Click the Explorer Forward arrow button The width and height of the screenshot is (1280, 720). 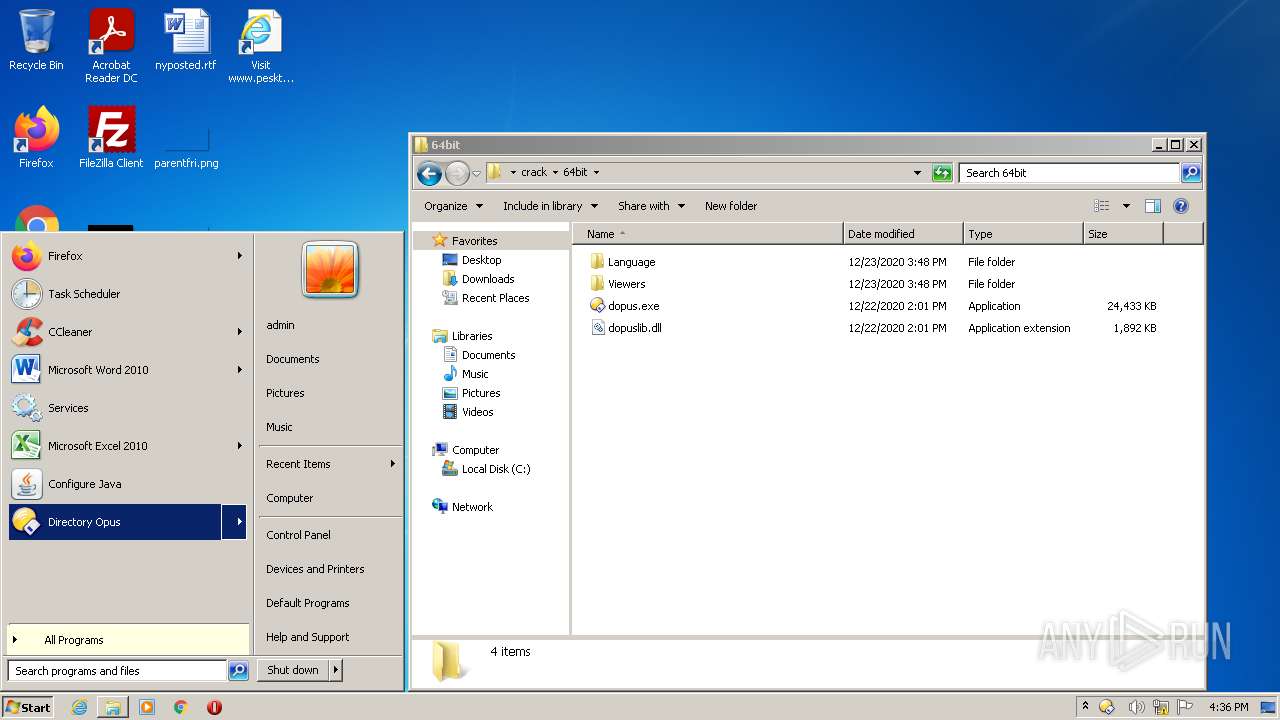point(457,173)
